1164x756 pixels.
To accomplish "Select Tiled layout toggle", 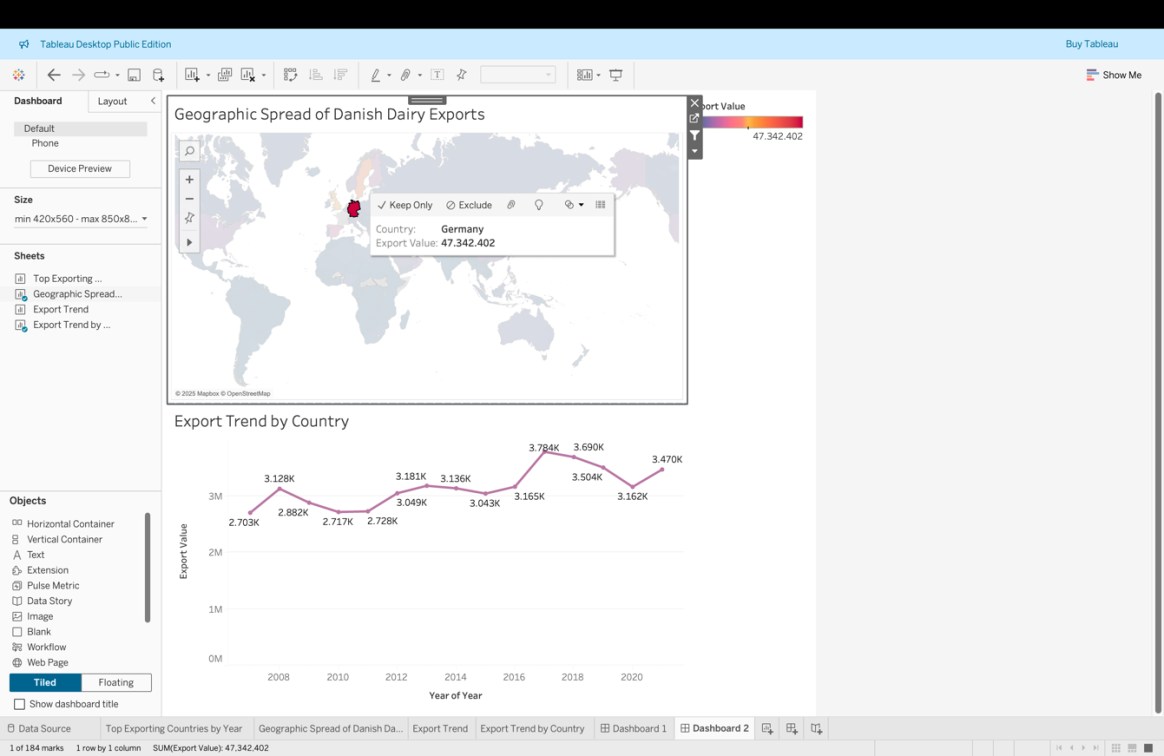I will (45, 682).
